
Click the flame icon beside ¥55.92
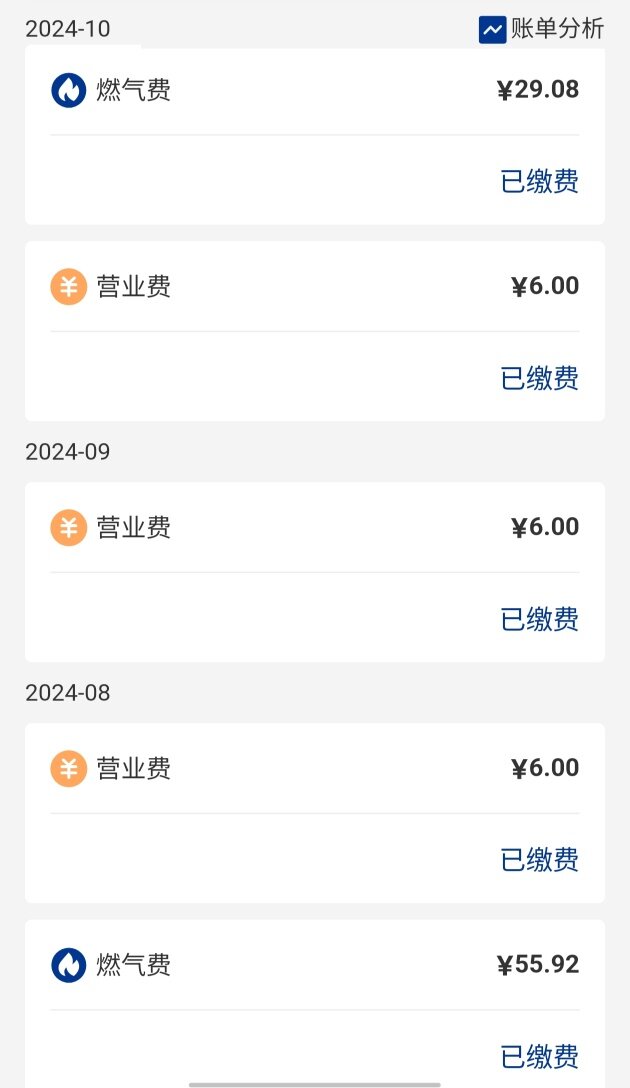pos(69,965)
